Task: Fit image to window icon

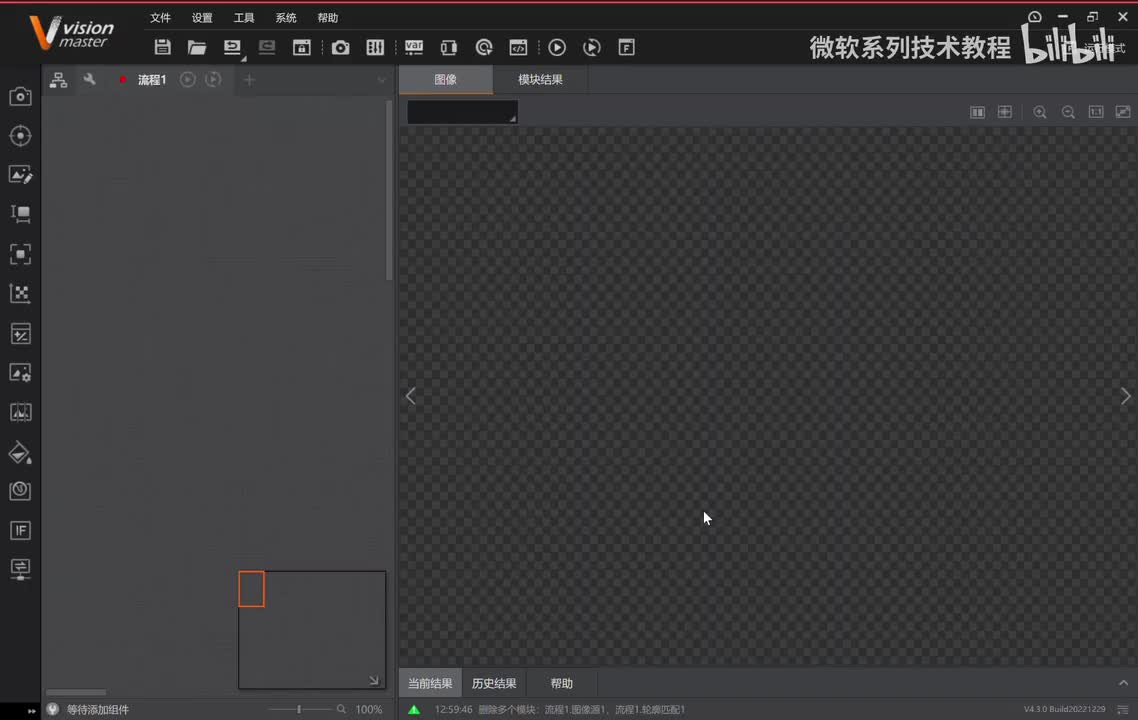Action: [x=1123, y=112]
